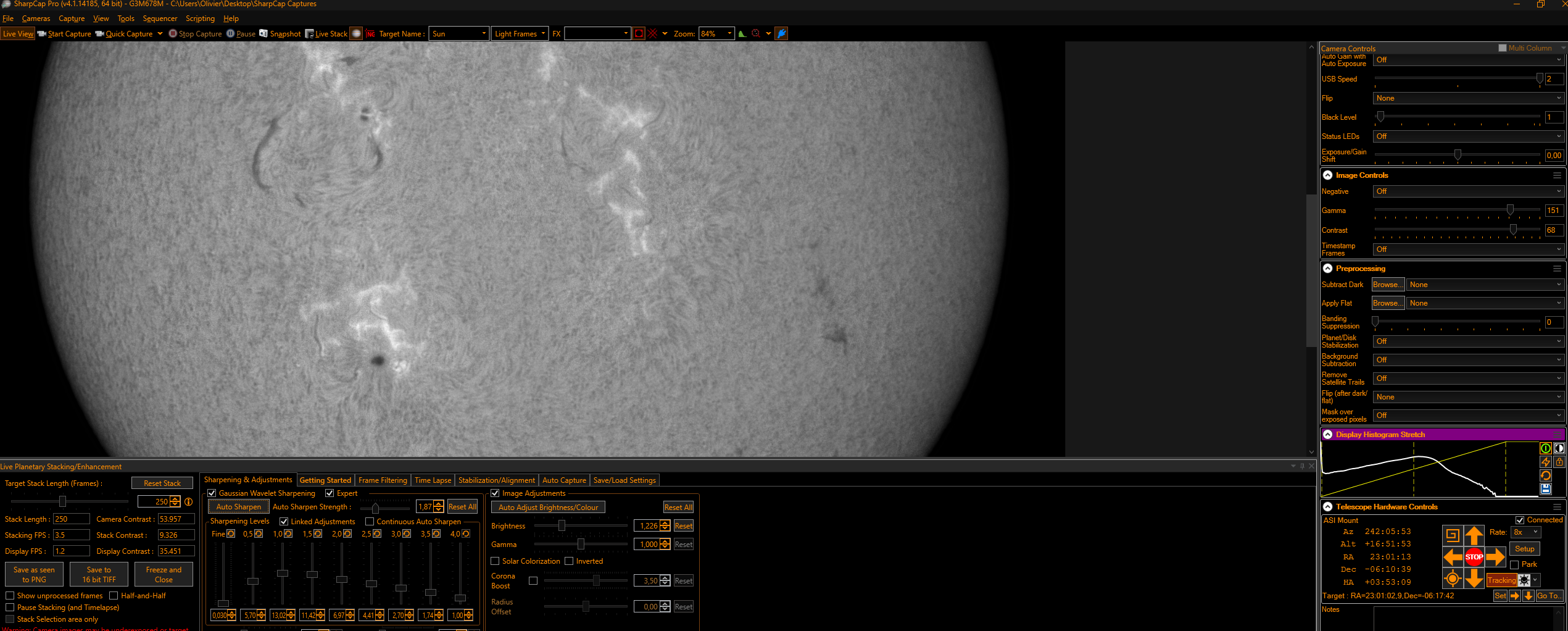Open the Negative dropdown in Image Controls
Image resolution: width=1568 pixels, height=631 pixels.
coord(1469,191)
